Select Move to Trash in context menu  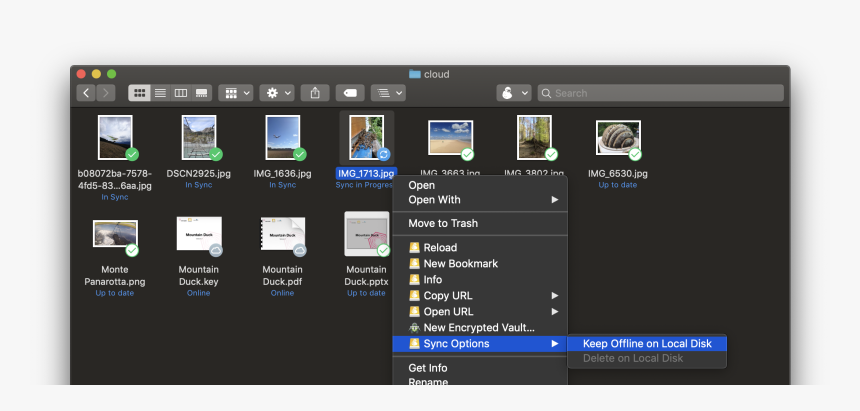(x=443, y=224)
